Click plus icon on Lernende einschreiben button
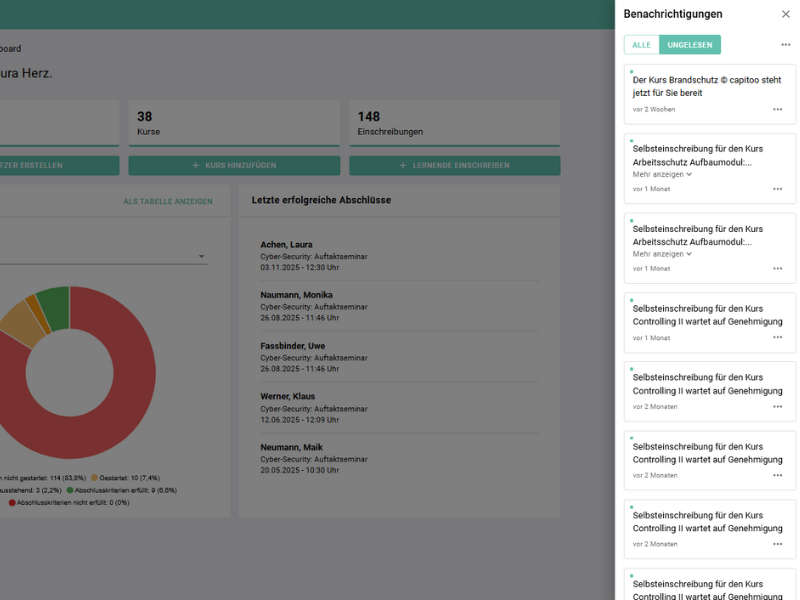The image size is (800, 600). [x=403, y=166]
